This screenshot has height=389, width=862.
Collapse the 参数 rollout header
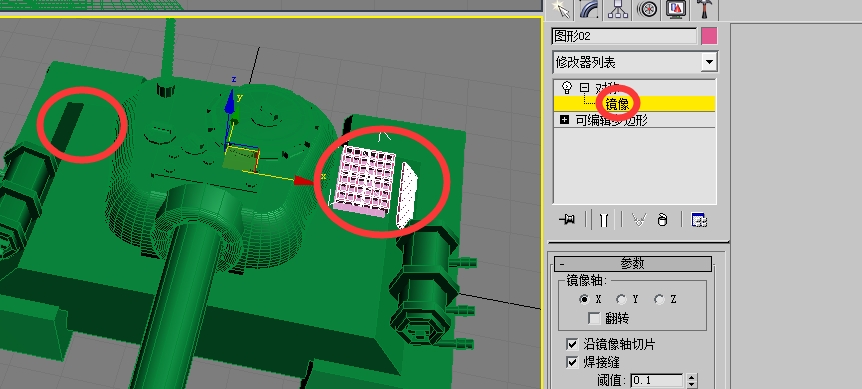(633, 263)
